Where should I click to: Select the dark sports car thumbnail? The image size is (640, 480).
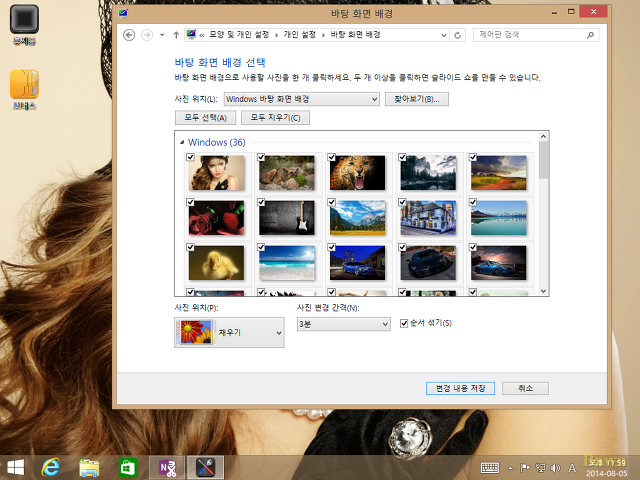coord(428,262)
